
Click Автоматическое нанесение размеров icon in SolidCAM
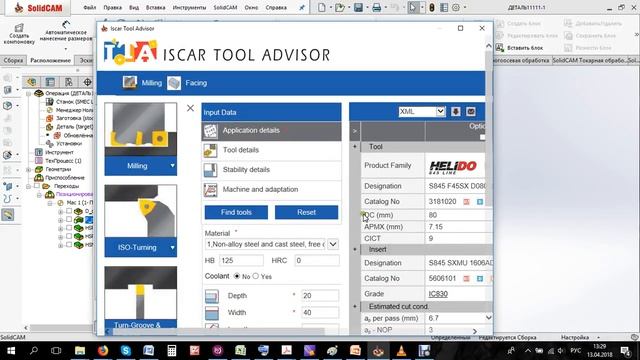tap(66, 24)
